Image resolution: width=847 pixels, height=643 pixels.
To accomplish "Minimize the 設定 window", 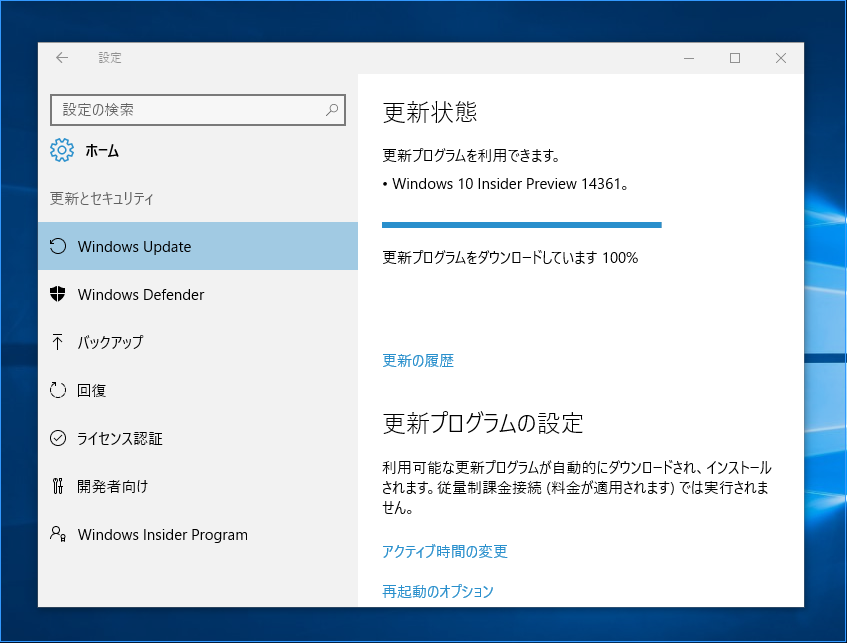I will pyautogui.click(x=689, y=58).
